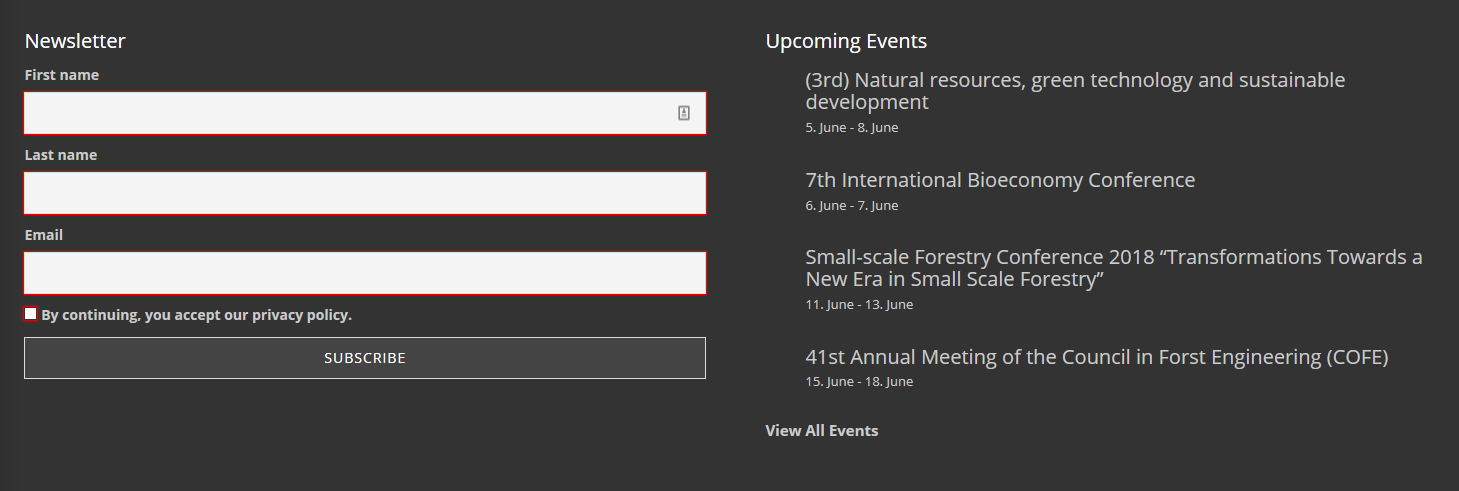
Task: Tick the privacy policy acceptance checkbox
Action: pos(31,314)
